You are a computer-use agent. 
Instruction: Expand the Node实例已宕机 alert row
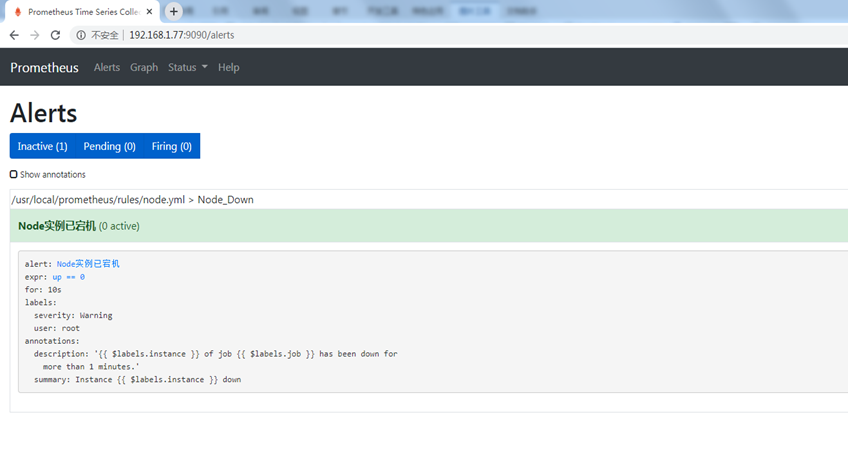point(78,226)
